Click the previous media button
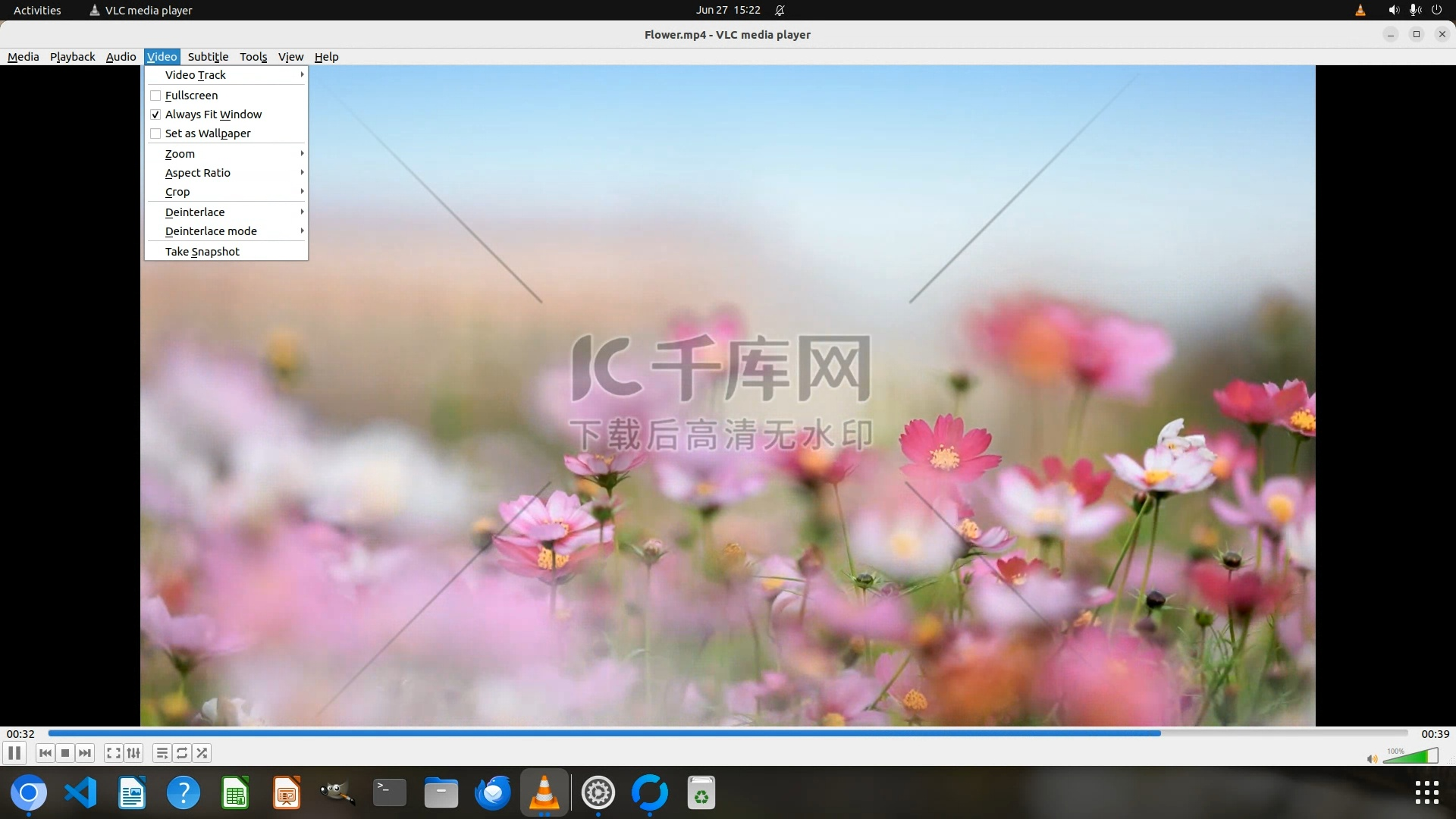1456x819 pixels. point(45,753)
